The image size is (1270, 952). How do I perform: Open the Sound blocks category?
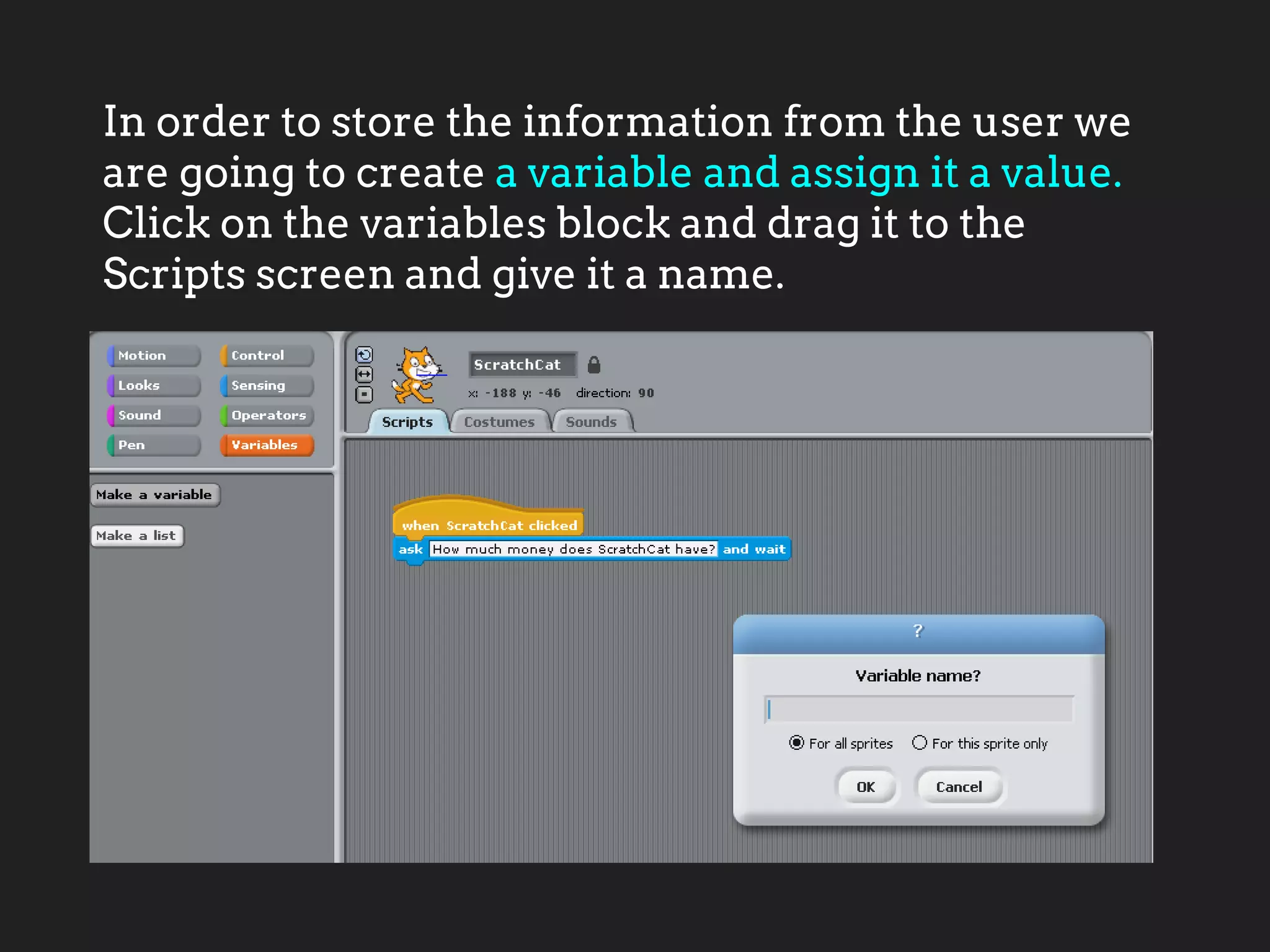(x=154, y=415)
